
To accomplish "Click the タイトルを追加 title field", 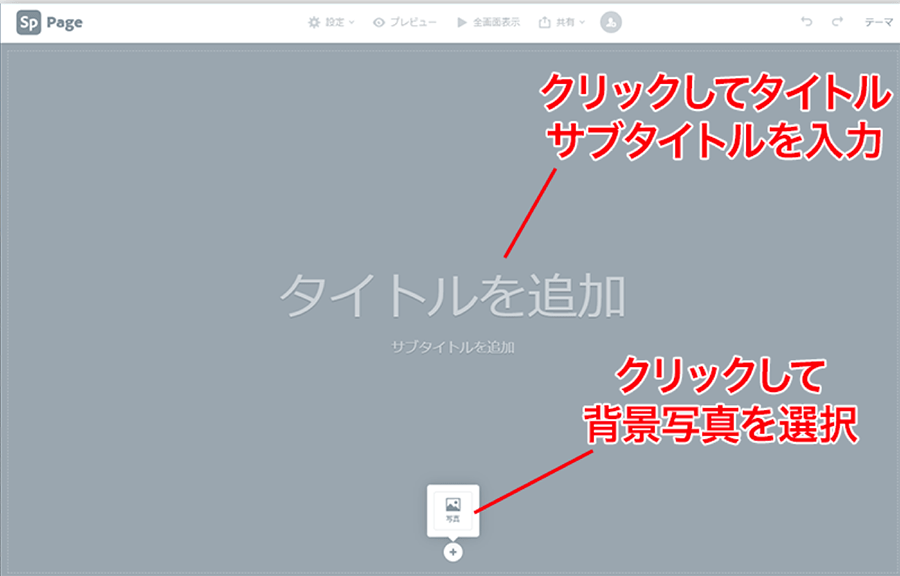I will coord(452,296).
